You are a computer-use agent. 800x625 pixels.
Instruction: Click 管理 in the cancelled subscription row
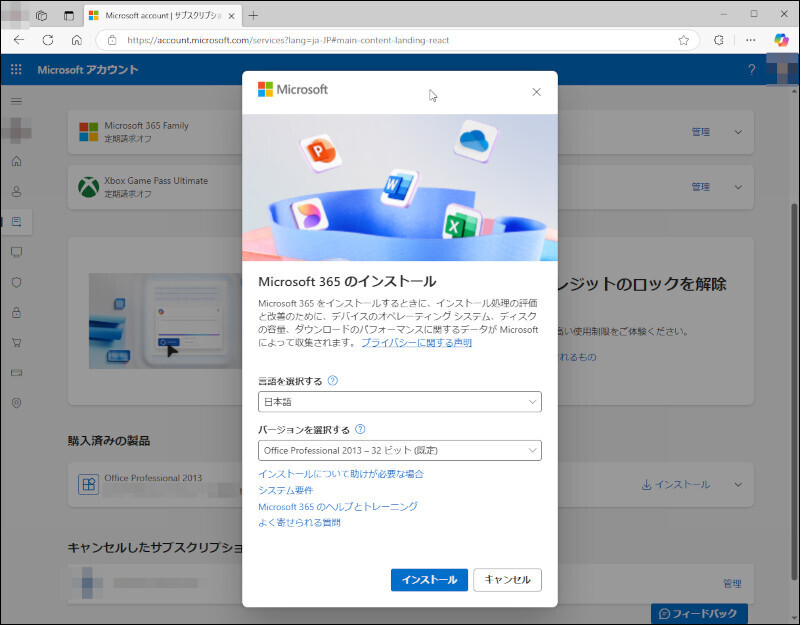click(732, 584)
